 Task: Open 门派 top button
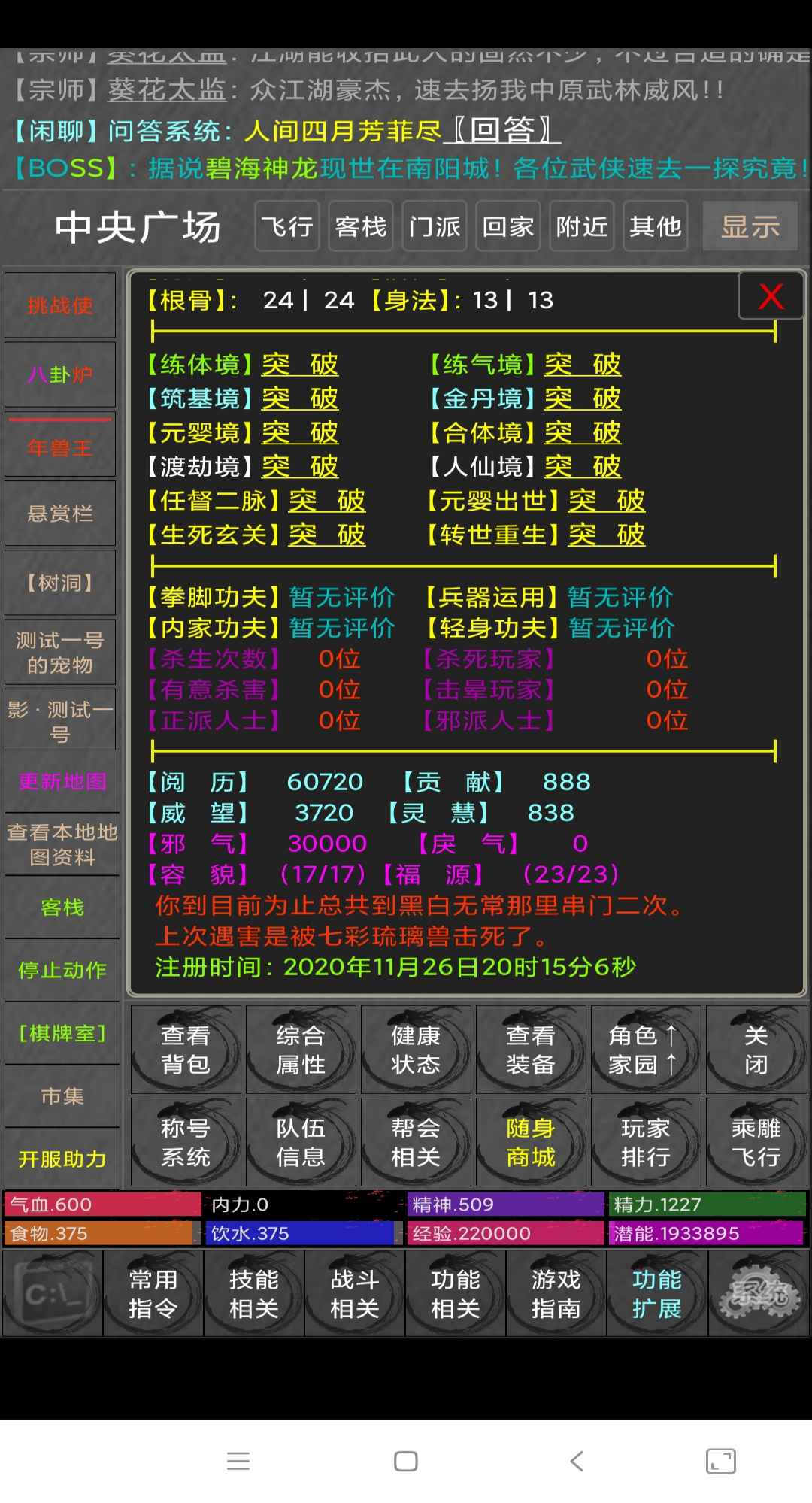coord(435,226)
